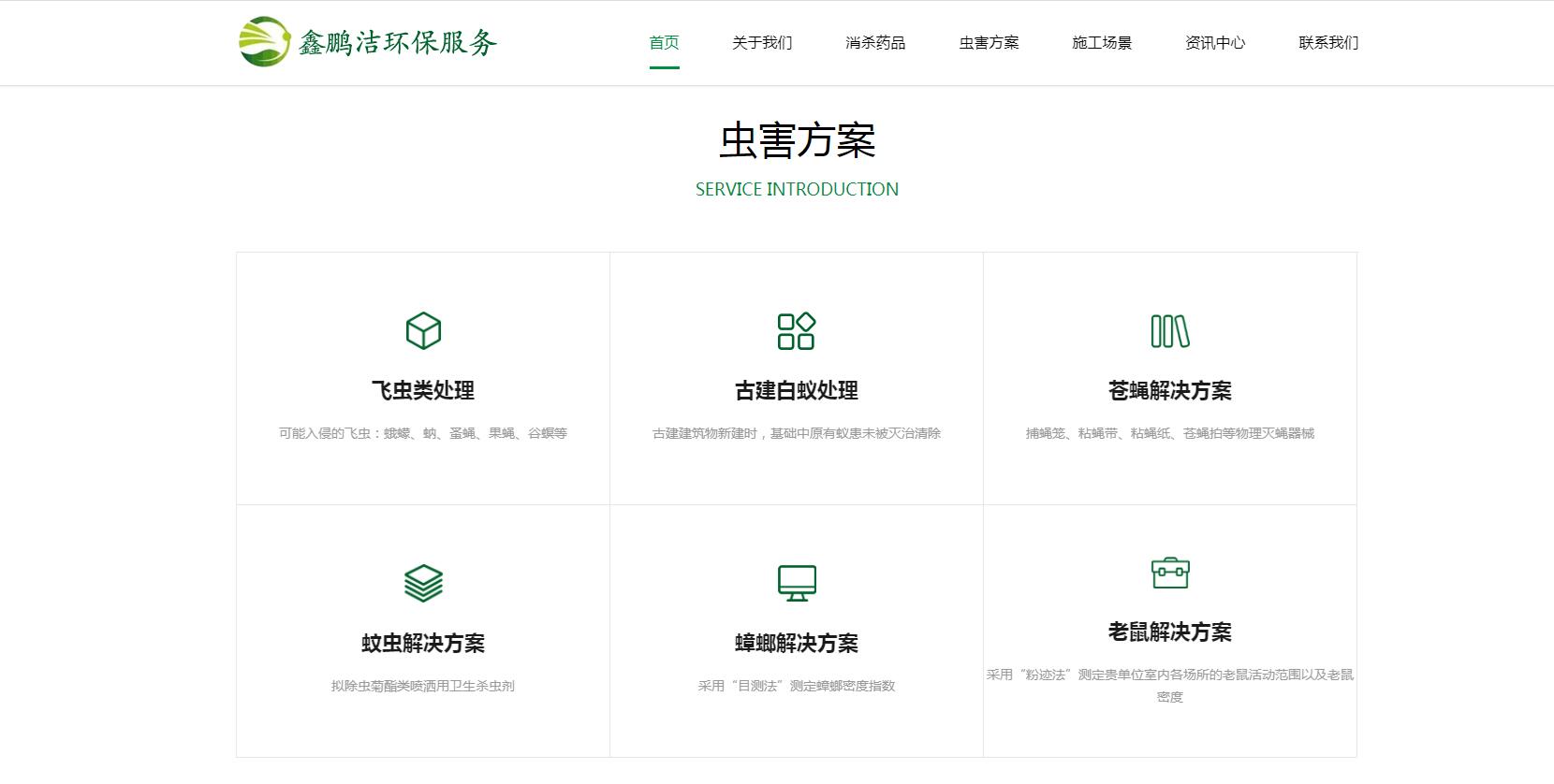Go to 联系我们 page
Image resolution: width=1554 pixels, height=784 pixels.
(x=1328, y=42)
